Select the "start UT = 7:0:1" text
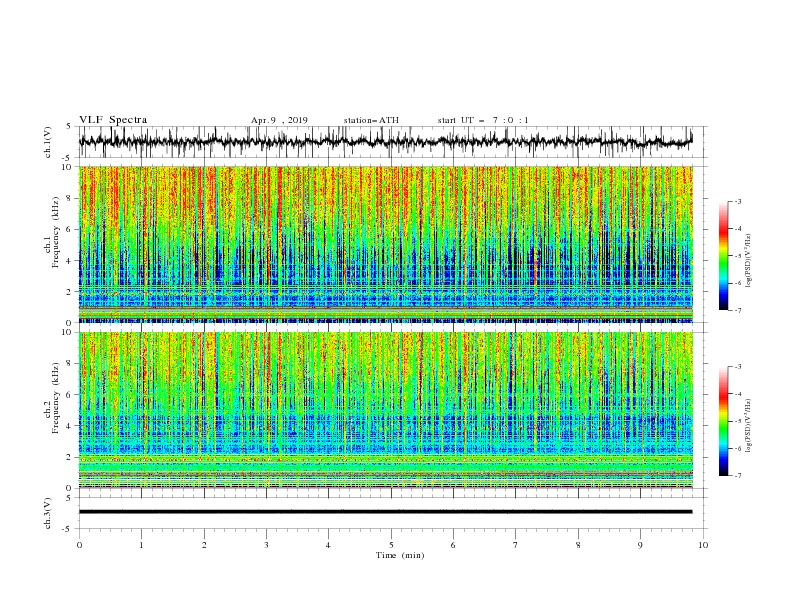 (x=483, y=120)
